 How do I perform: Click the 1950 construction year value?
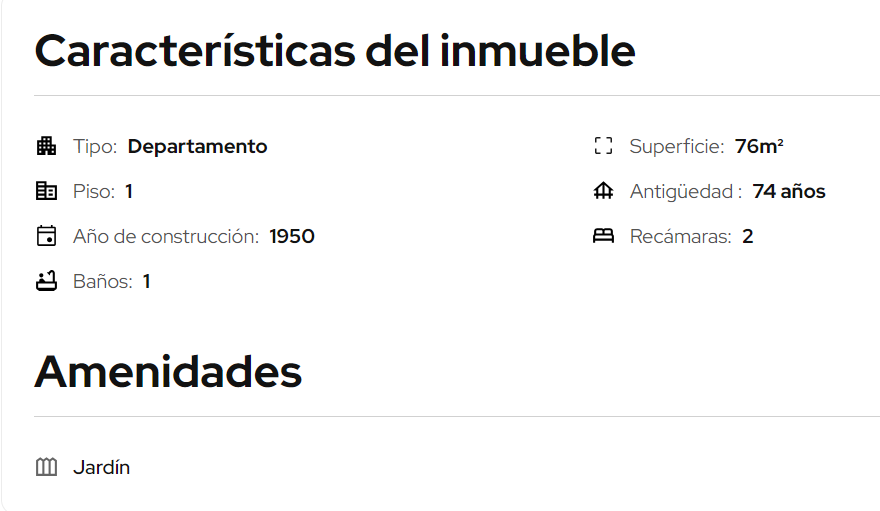pos(292,236)
